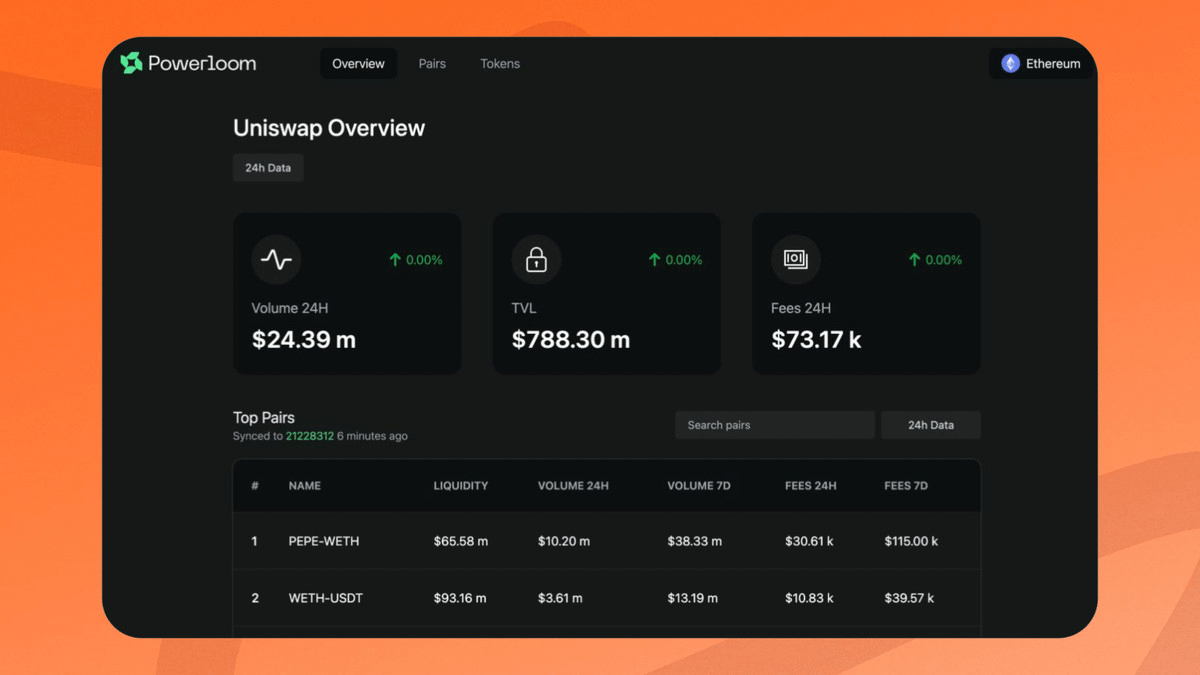Click the Powerloom brand name
Screen dimensions: 1200x675
[x=202, y=63]
